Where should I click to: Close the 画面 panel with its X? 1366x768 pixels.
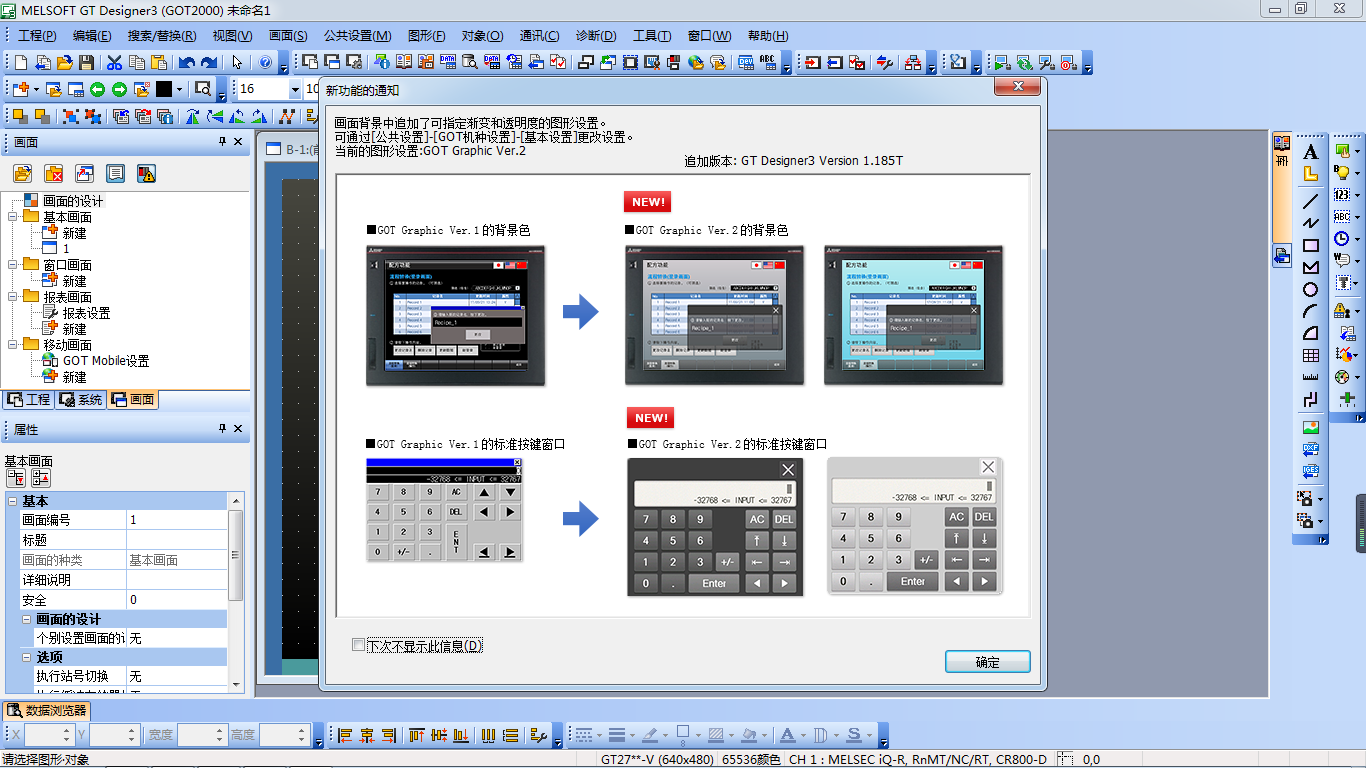pyautogui.click(x=238, y=142)
